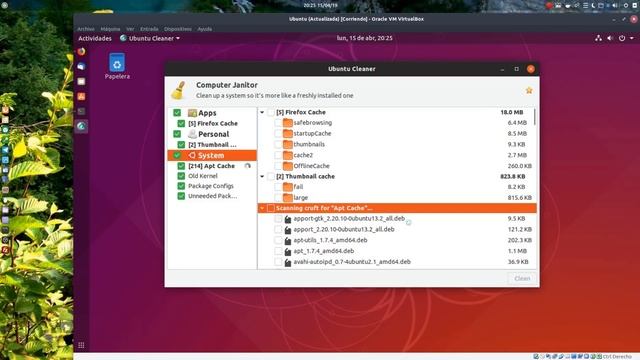
Task: Select the Personal category label
Action: click(213, 134)
